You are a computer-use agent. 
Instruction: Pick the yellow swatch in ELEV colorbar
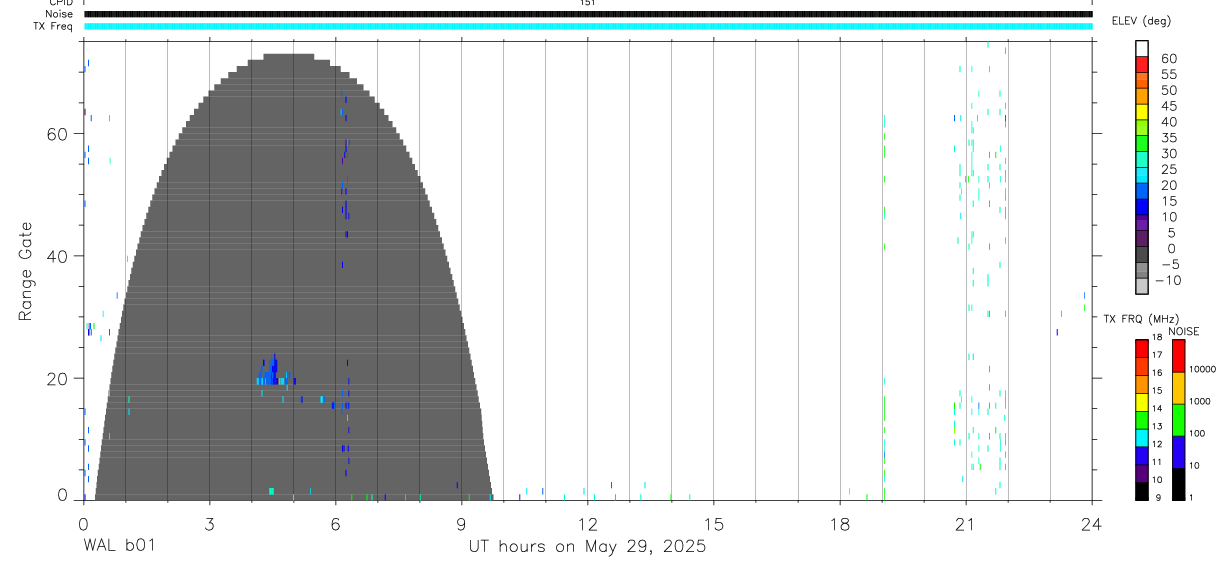point(1142,112)
